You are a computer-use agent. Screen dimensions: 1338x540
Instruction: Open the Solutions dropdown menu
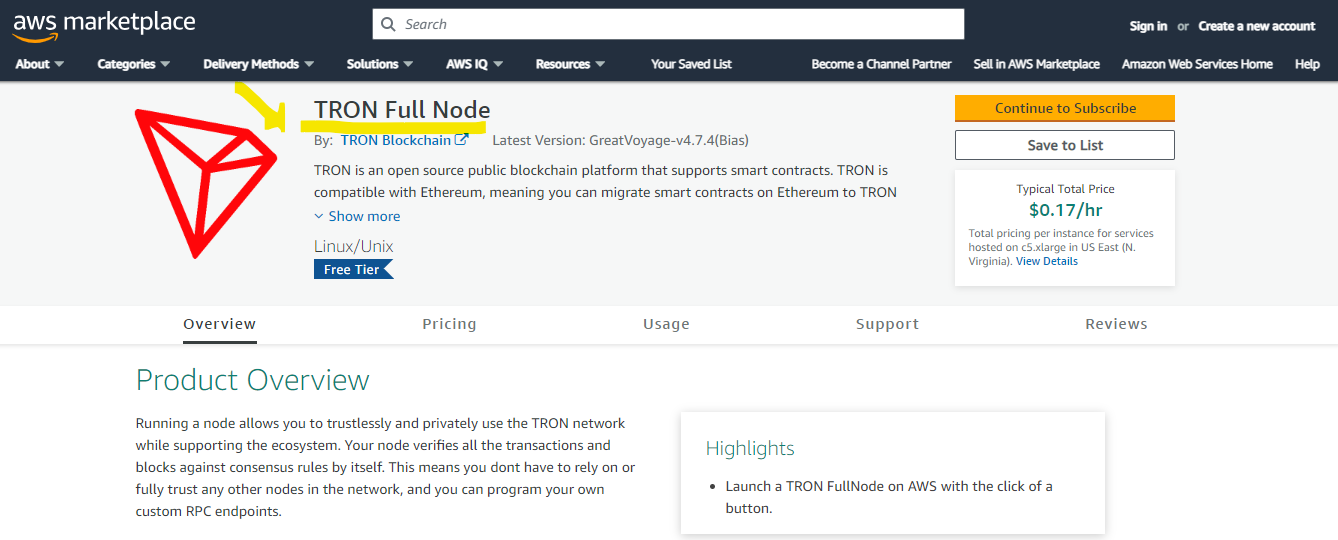tap(380, 64)
